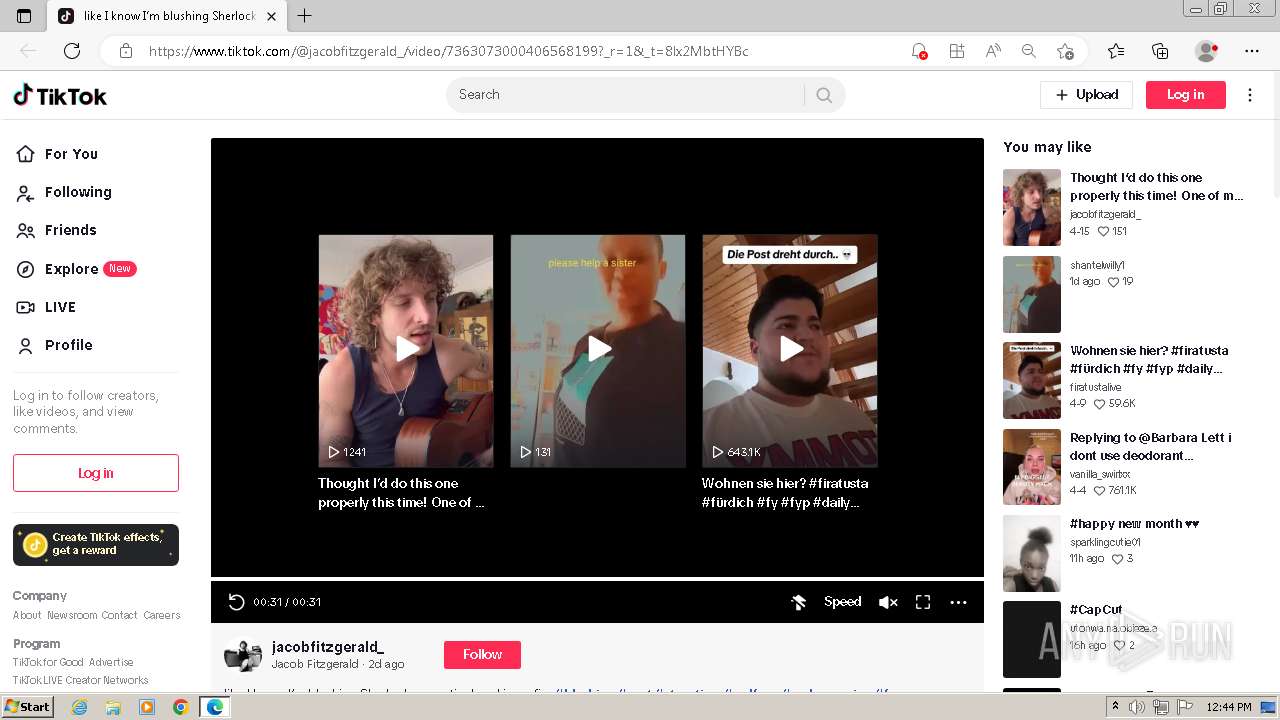
Task: Click the sidebar outlined Log in button
Action: pos(96,473)
